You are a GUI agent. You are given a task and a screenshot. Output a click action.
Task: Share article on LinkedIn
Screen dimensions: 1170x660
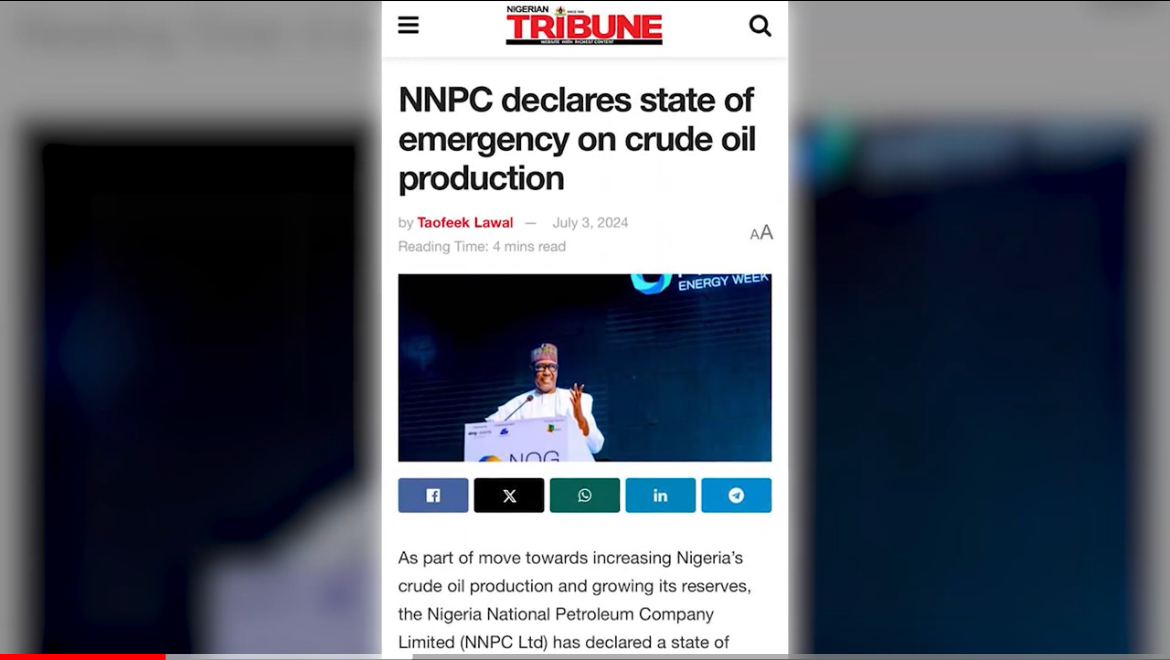tap(660, 495)
